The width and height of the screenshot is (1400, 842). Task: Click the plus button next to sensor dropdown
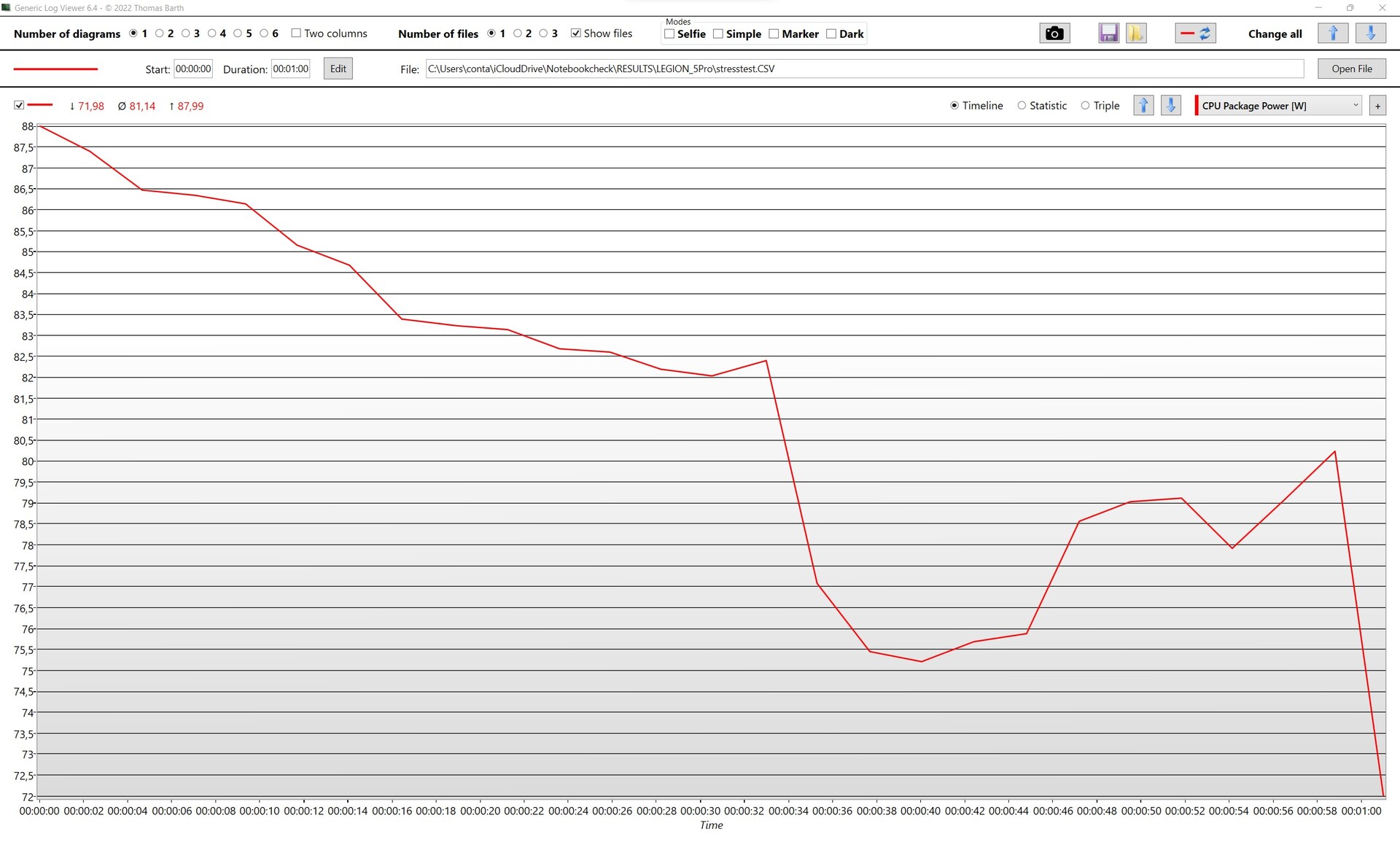click(1377, 106)
